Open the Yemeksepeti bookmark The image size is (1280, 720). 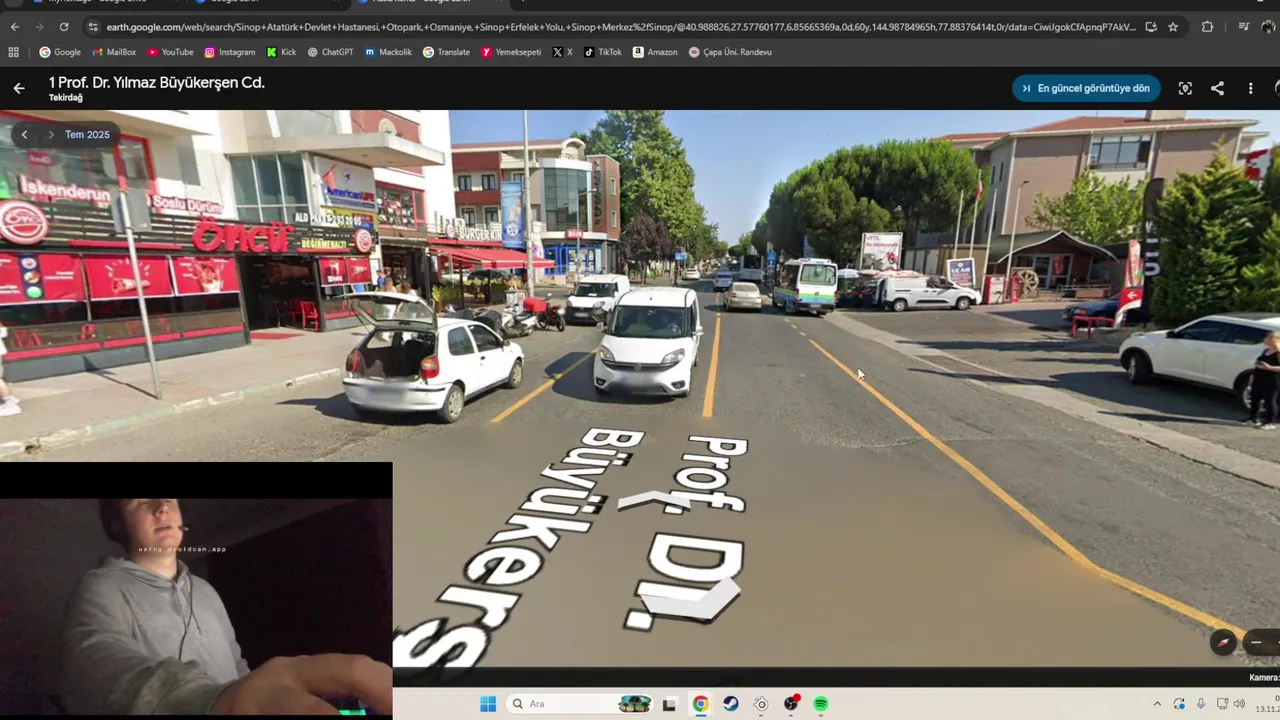(x=511, y=52)
